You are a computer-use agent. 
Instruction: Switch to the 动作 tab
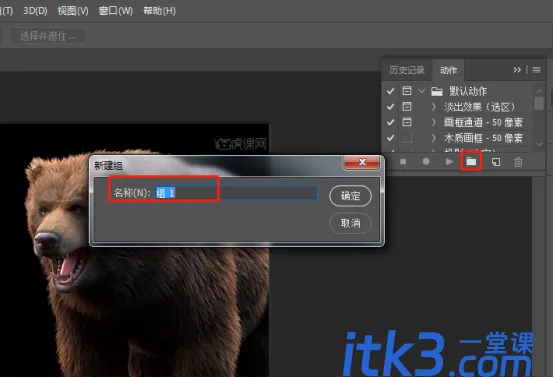tap(448, 70)
